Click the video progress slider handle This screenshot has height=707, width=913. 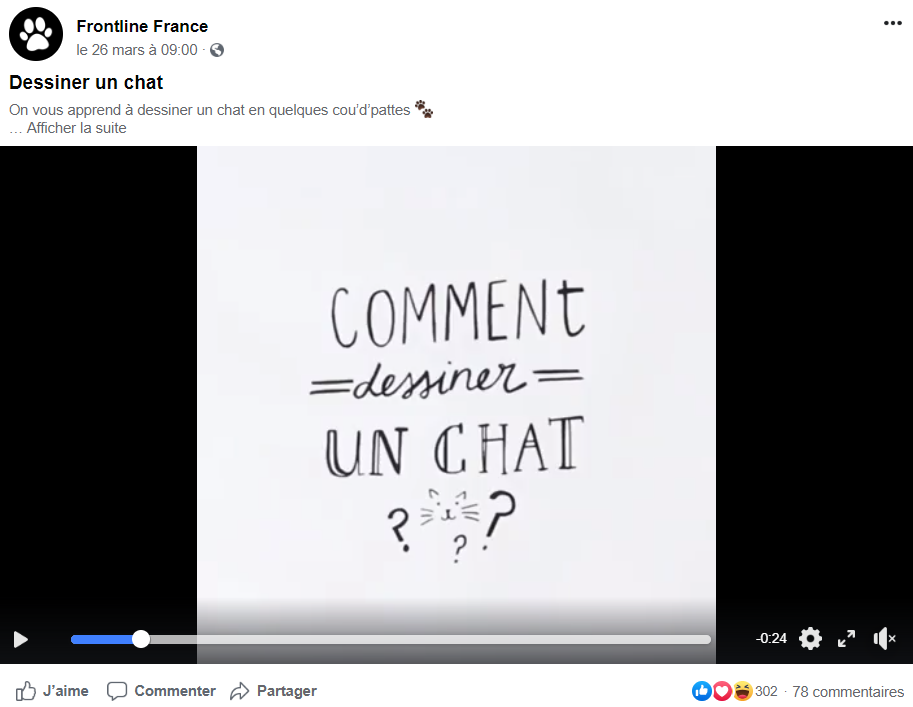tap(141, 639)
